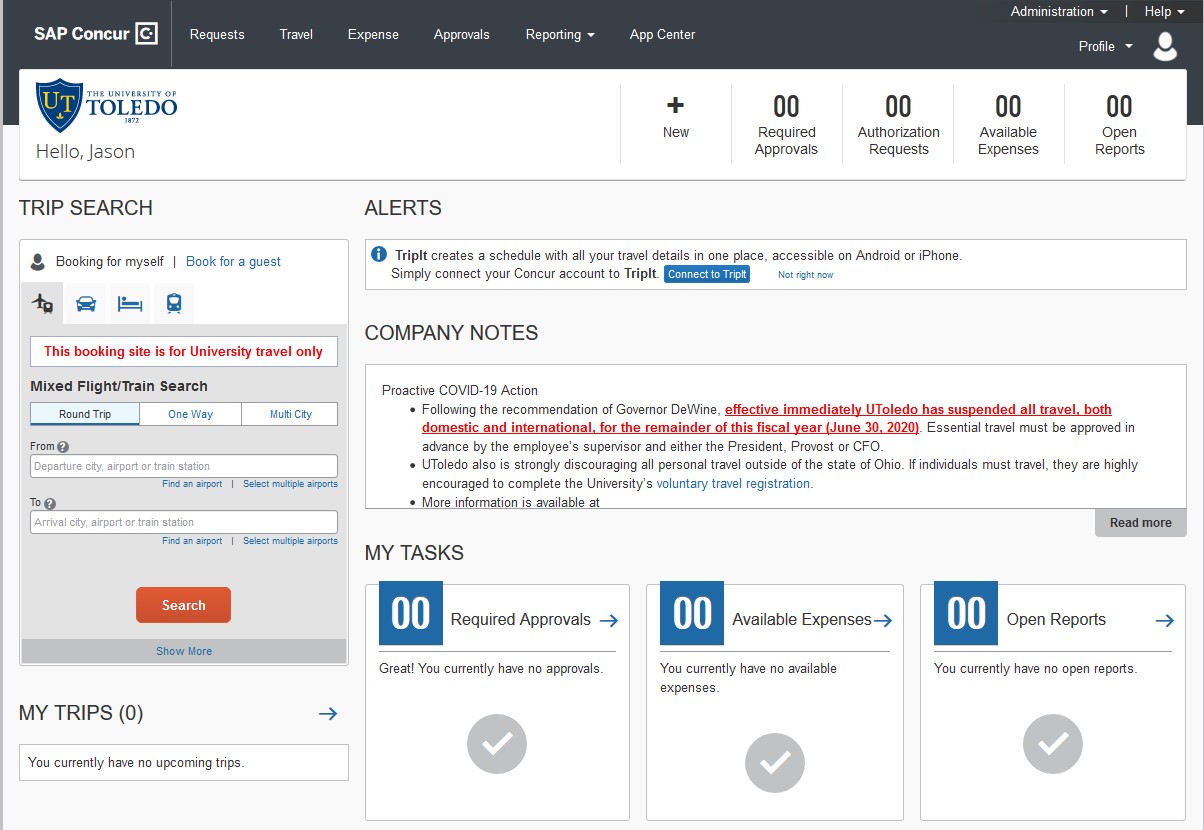Click the help icon next to From
Screen dimensions: 1204x830
(x=63, y=448)
